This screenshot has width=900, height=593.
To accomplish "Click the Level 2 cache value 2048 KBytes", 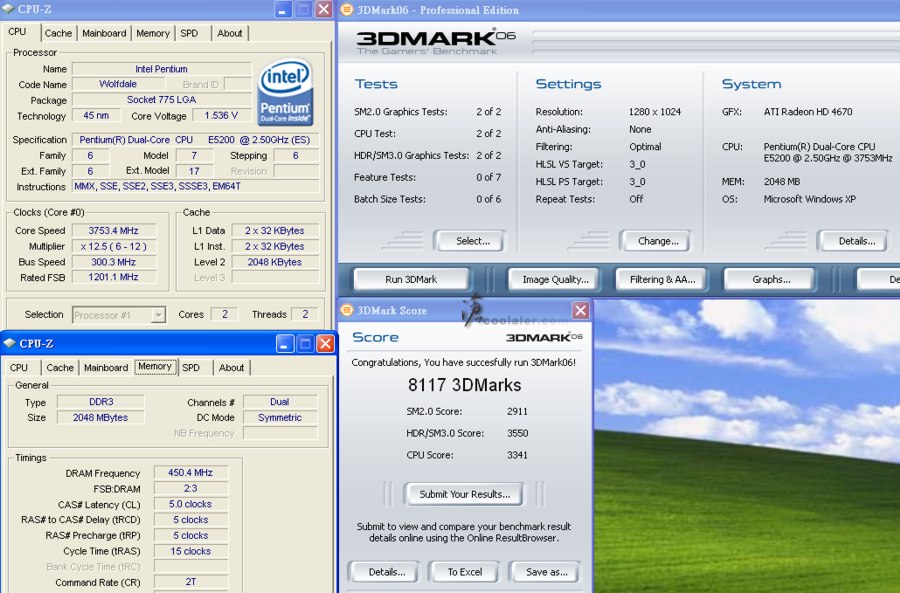I will (x=274, y=262).
